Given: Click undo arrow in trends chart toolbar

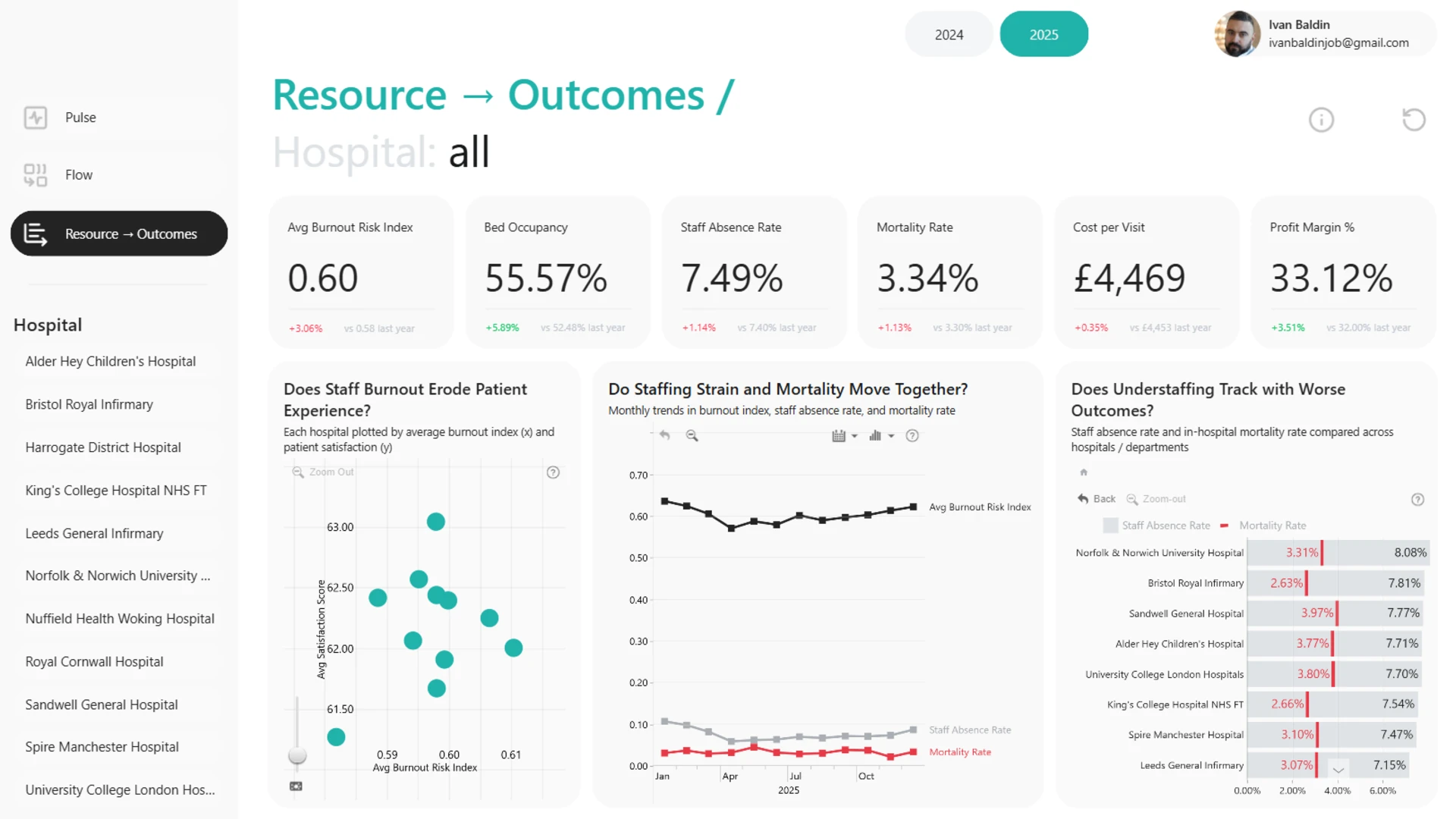Looking at the screenshot, I should pyautogui.click(x=665, y=435).
